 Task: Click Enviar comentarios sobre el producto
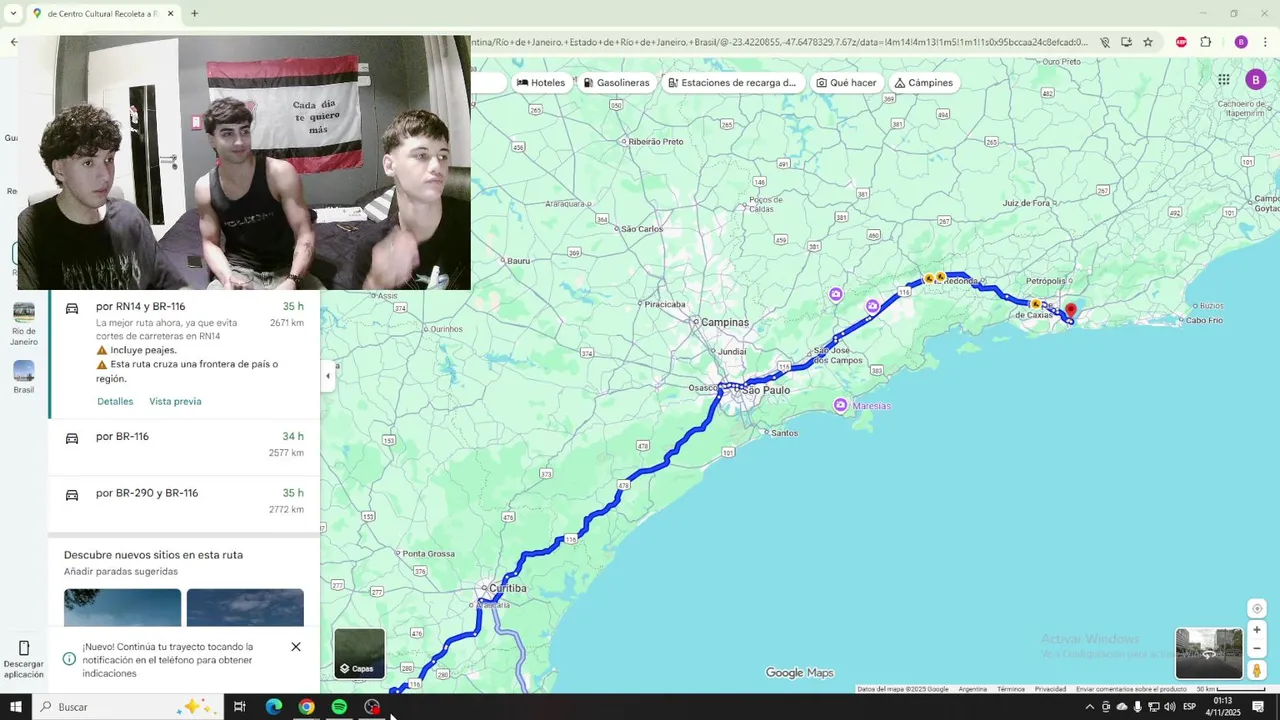click(1131, 689)
